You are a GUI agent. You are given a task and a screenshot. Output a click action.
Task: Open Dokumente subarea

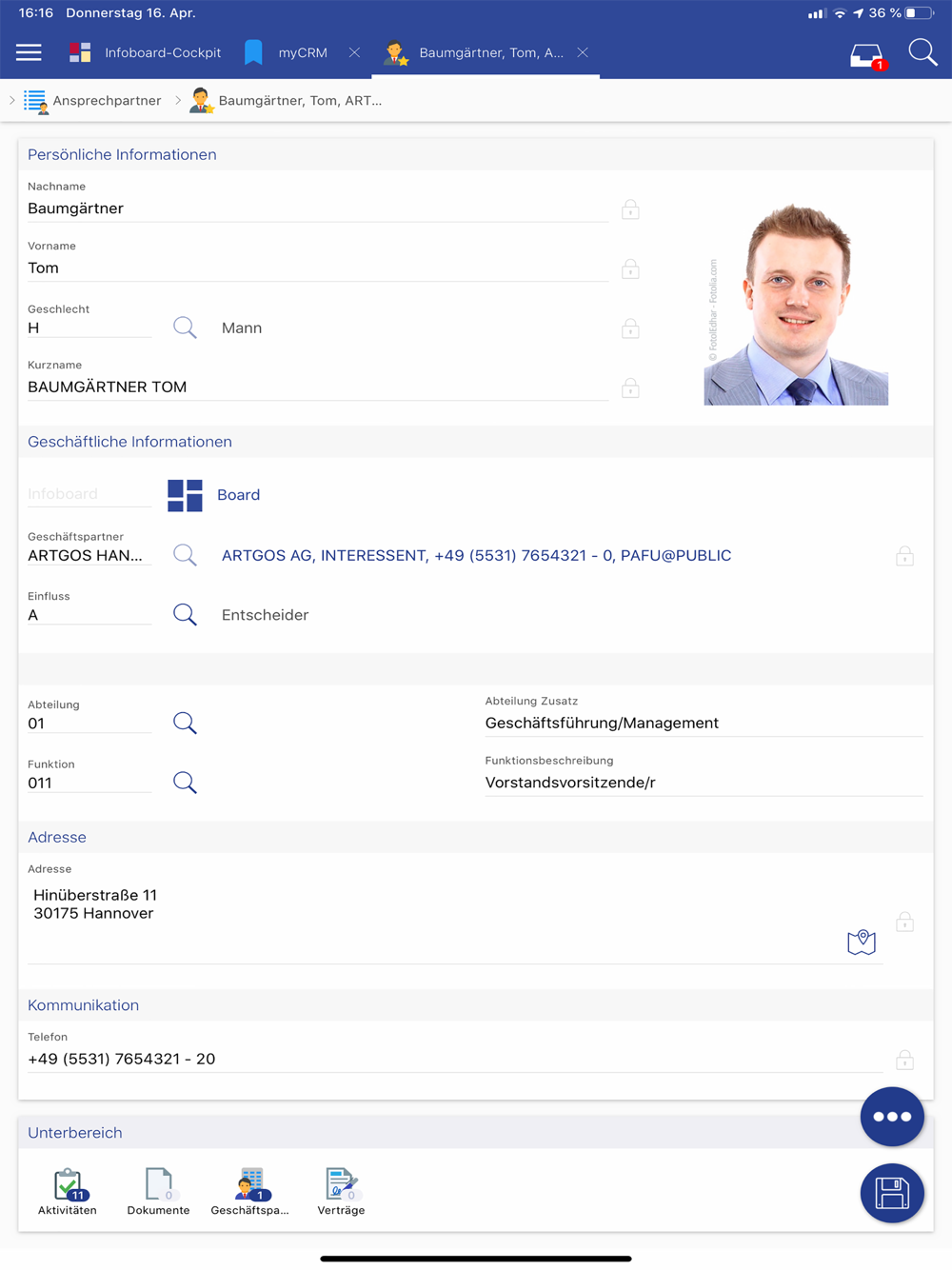click(158, 1191)
